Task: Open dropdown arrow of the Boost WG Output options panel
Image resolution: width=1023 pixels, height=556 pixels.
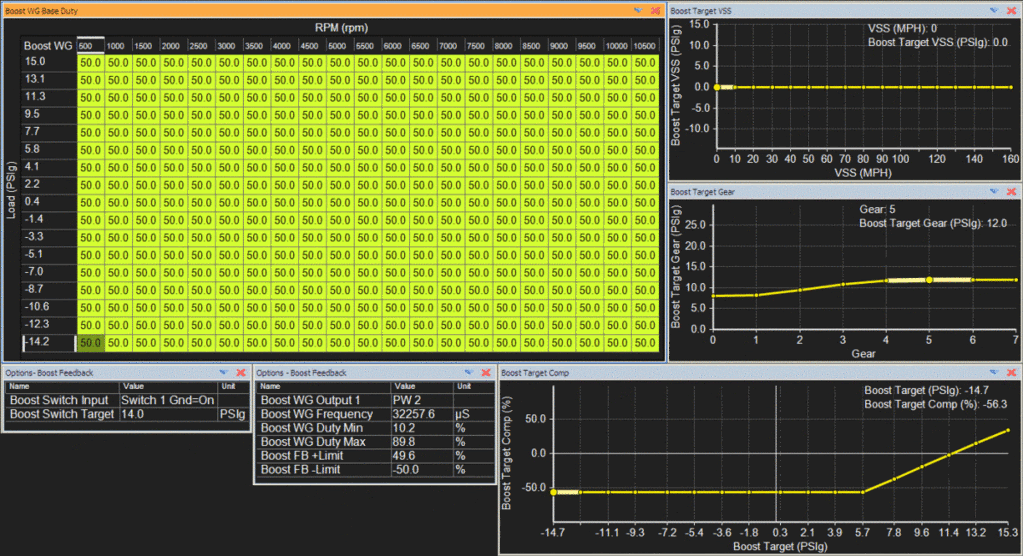Action: [468, 372]
